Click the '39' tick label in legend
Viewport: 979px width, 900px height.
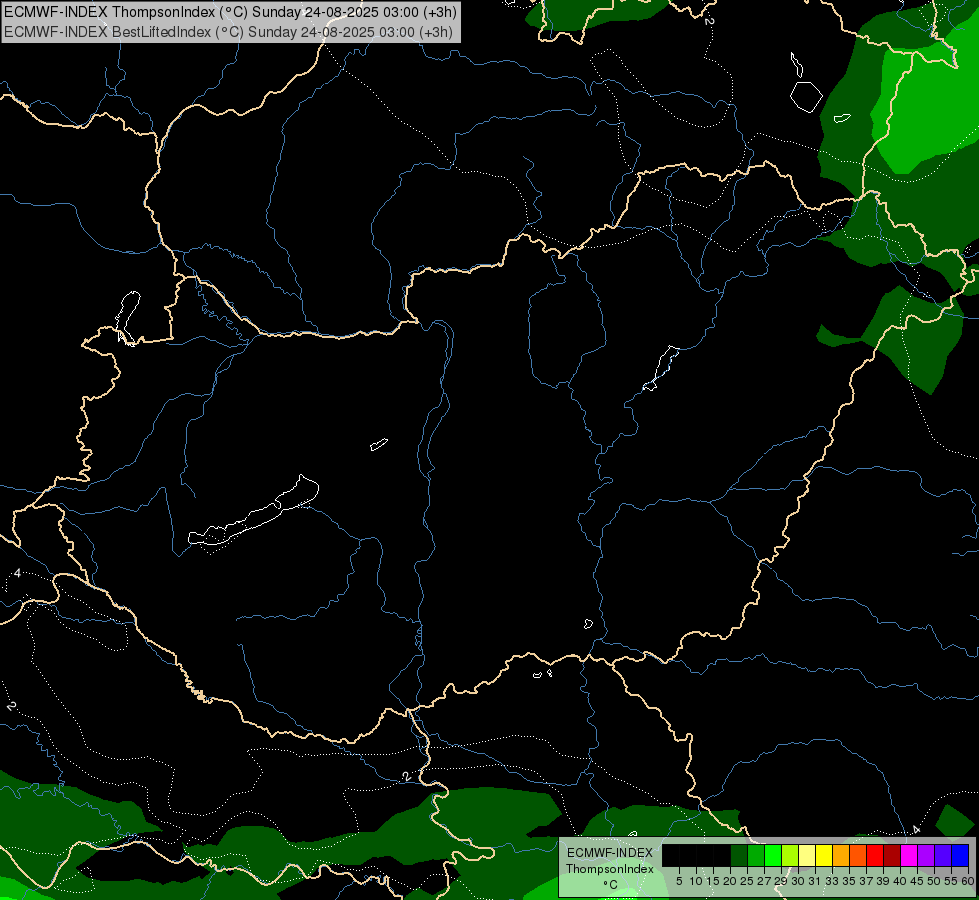pyautogui.click(x=883, y=881)
